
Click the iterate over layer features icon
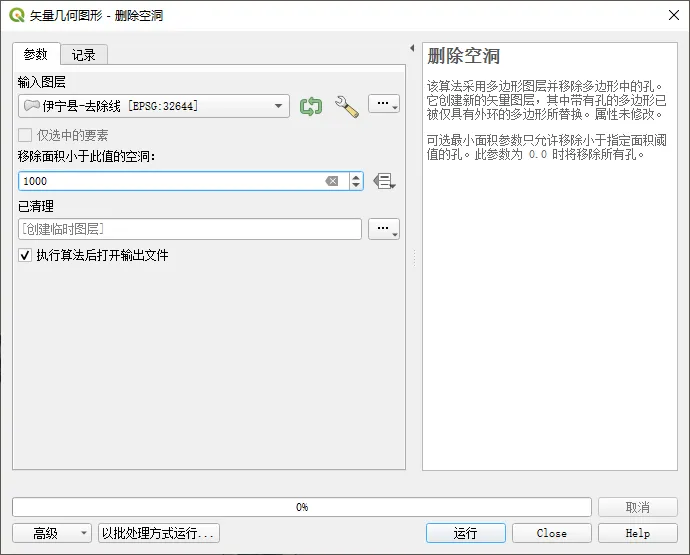click(311, 106)
